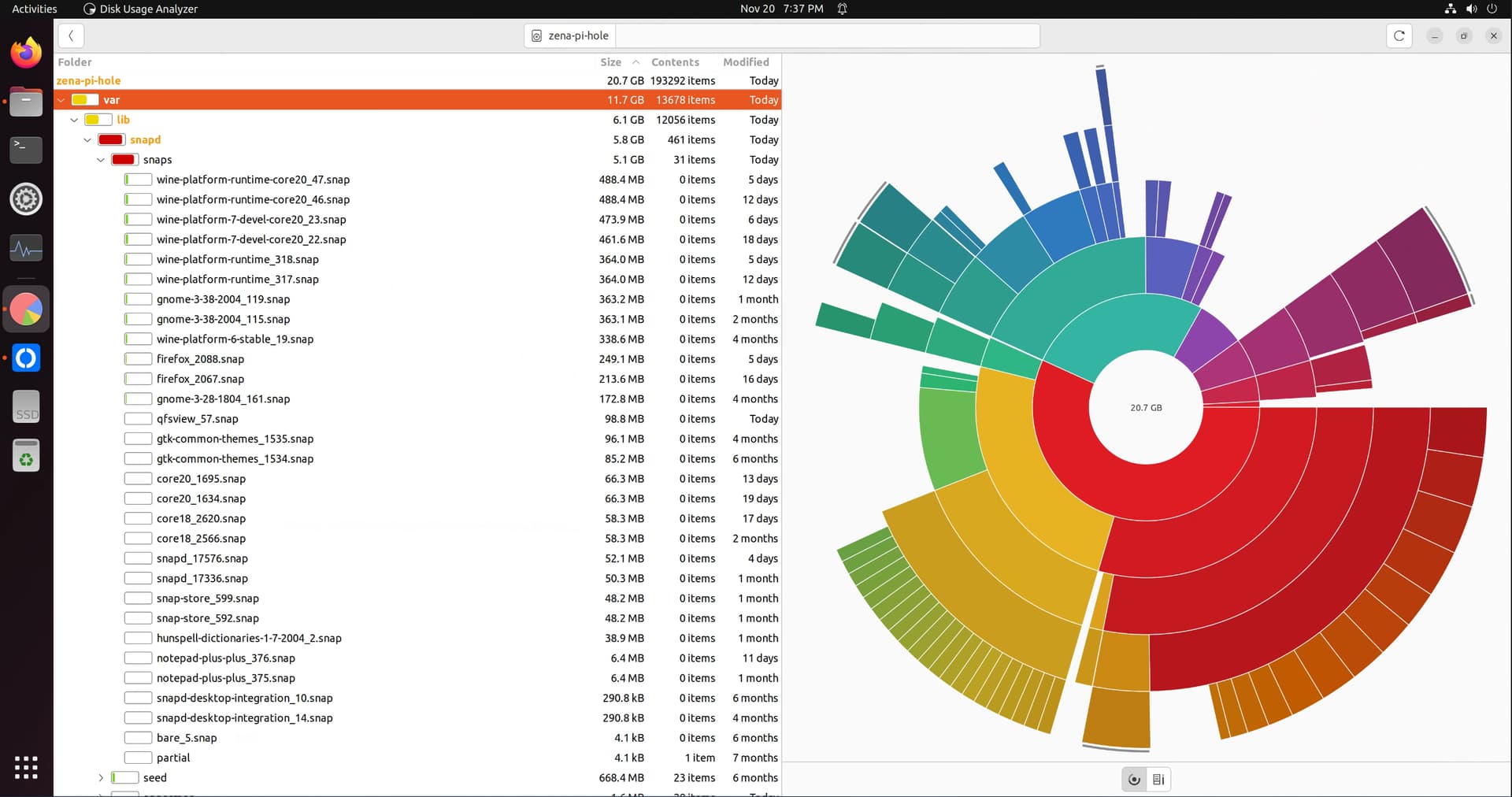
Task: Switch to rings chart view
Action: coord(1134,779)
